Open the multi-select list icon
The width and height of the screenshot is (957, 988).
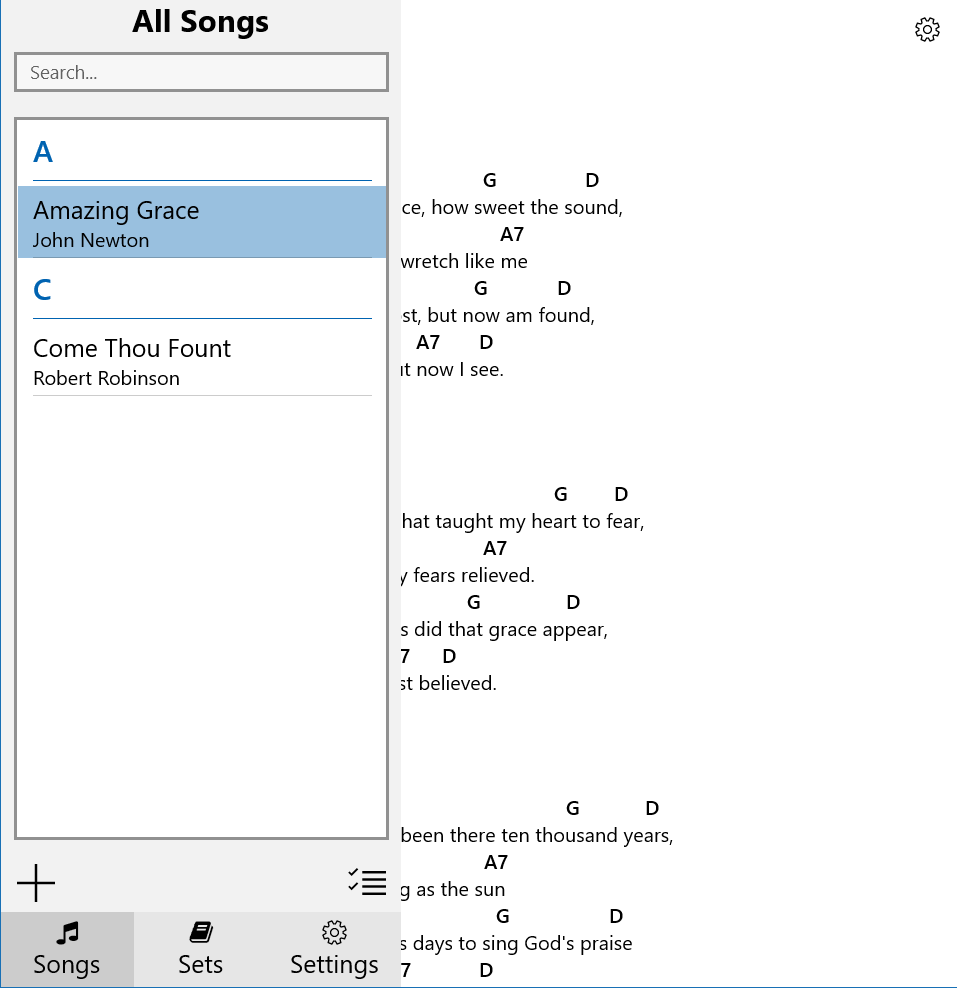click(x=366, y=883)
